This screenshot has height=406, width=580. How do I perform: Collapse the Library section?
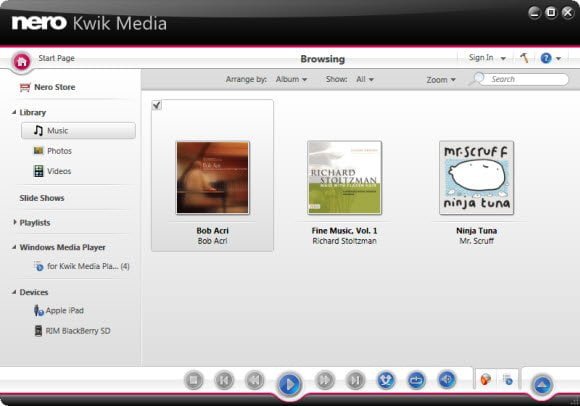coord(14,112)
